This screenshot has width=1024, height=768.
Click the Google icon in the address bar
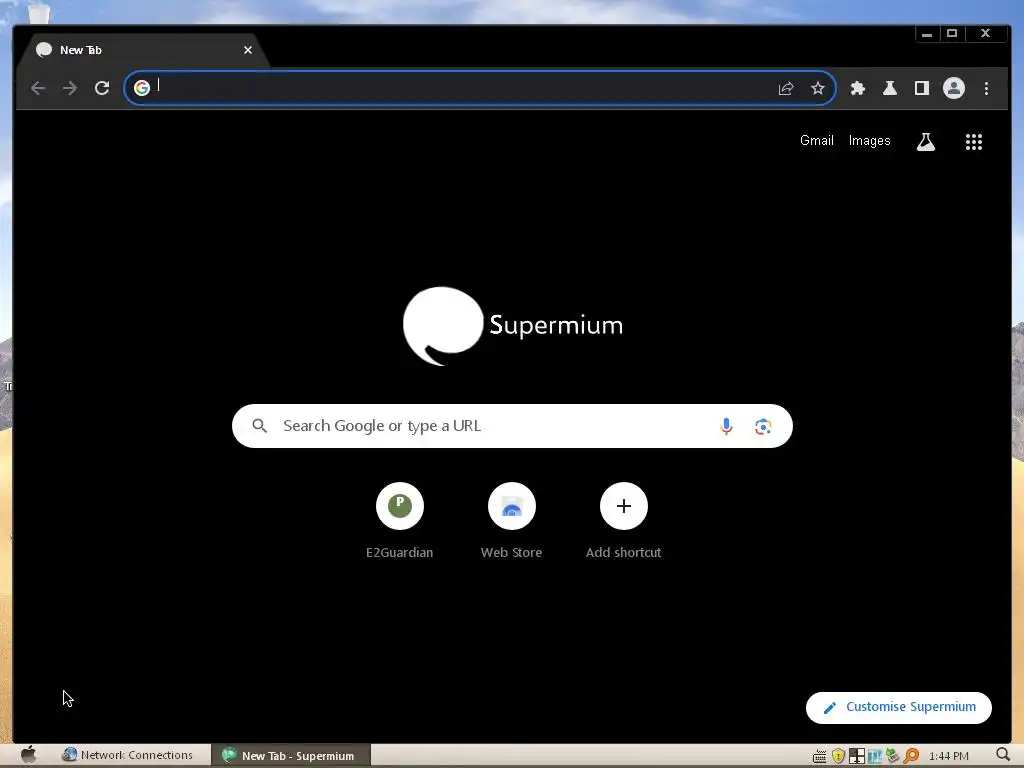click(x=142, y=88)
